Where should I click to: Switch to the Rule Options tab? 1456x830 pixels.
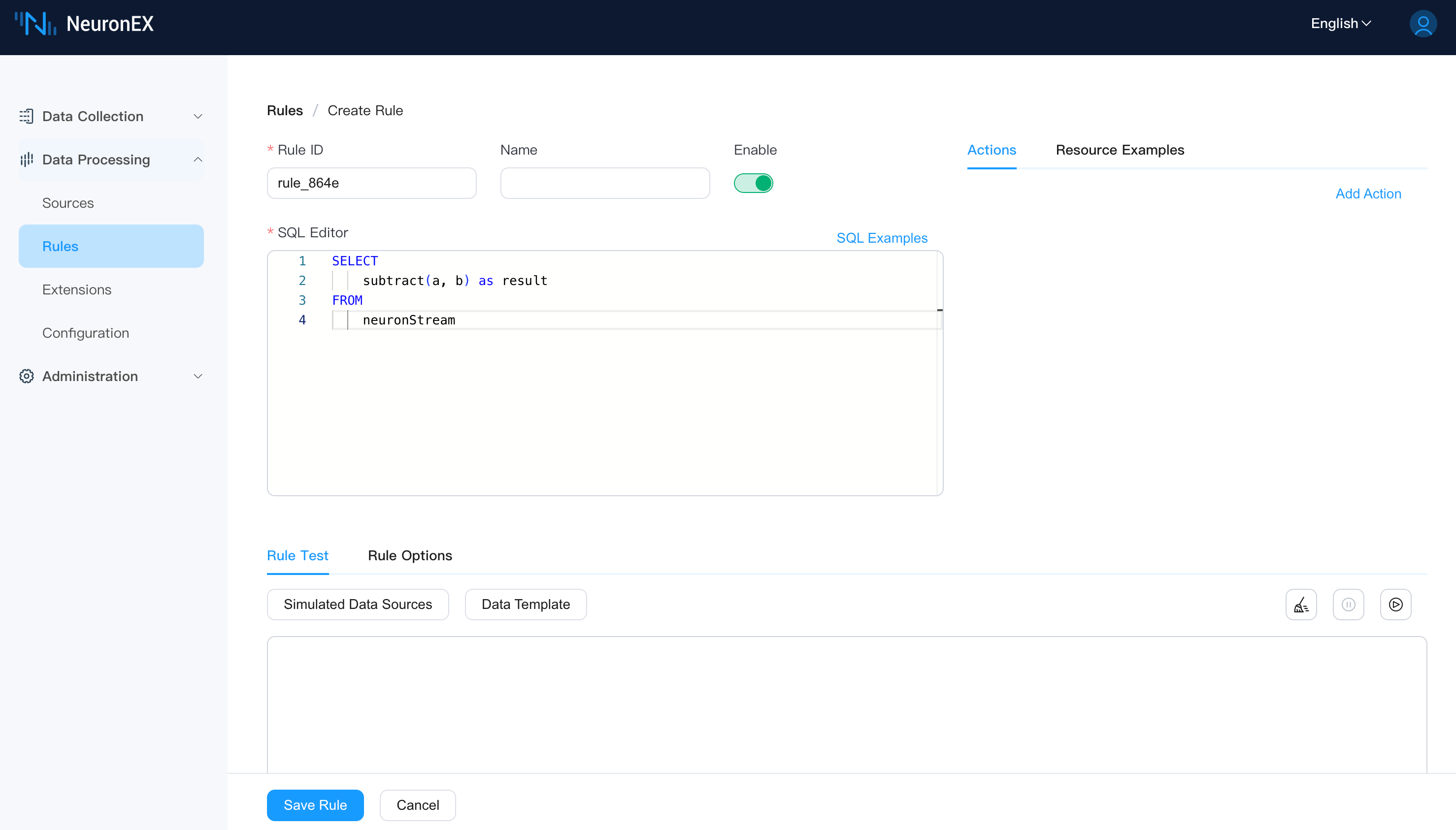tap(409, 555)
